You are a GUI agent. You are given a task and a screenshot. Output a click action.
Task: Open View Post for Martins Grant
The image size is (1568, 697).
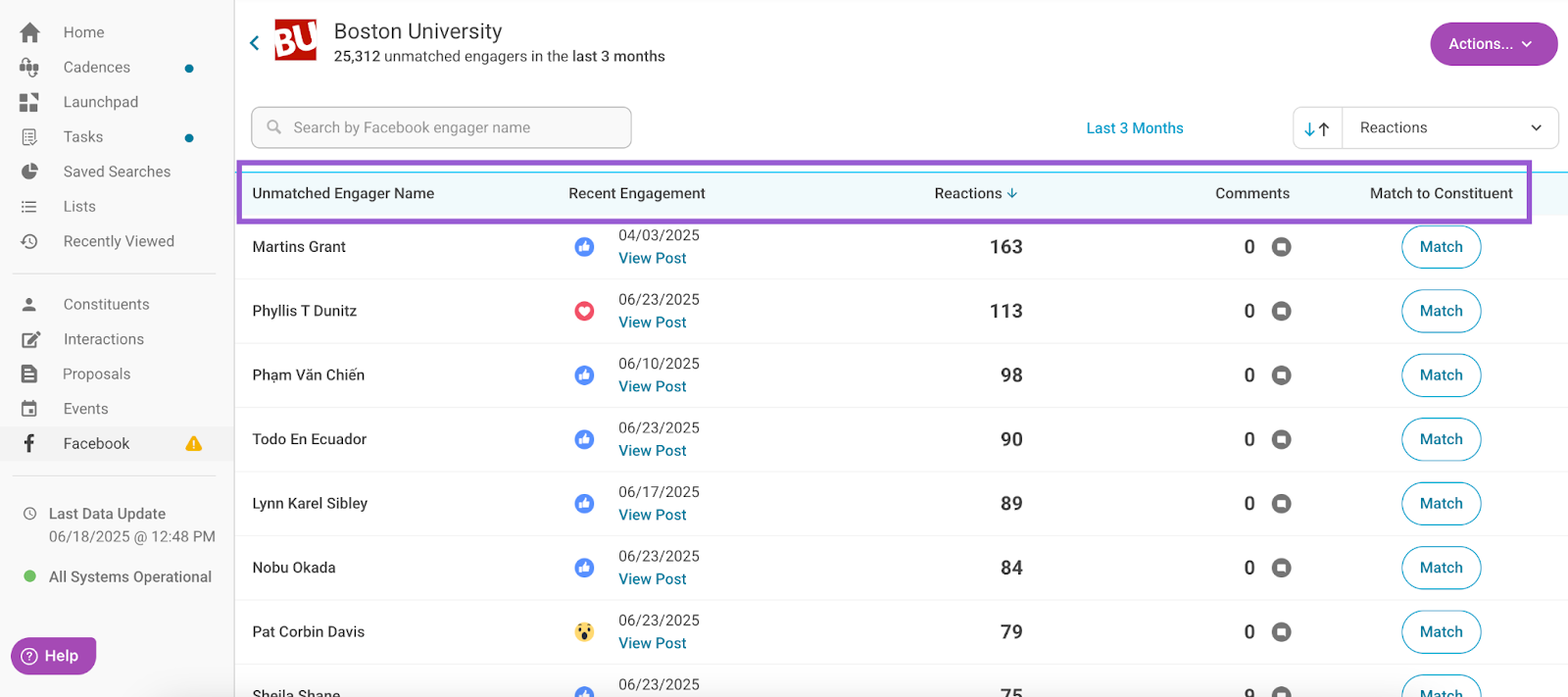coord(653,259)
